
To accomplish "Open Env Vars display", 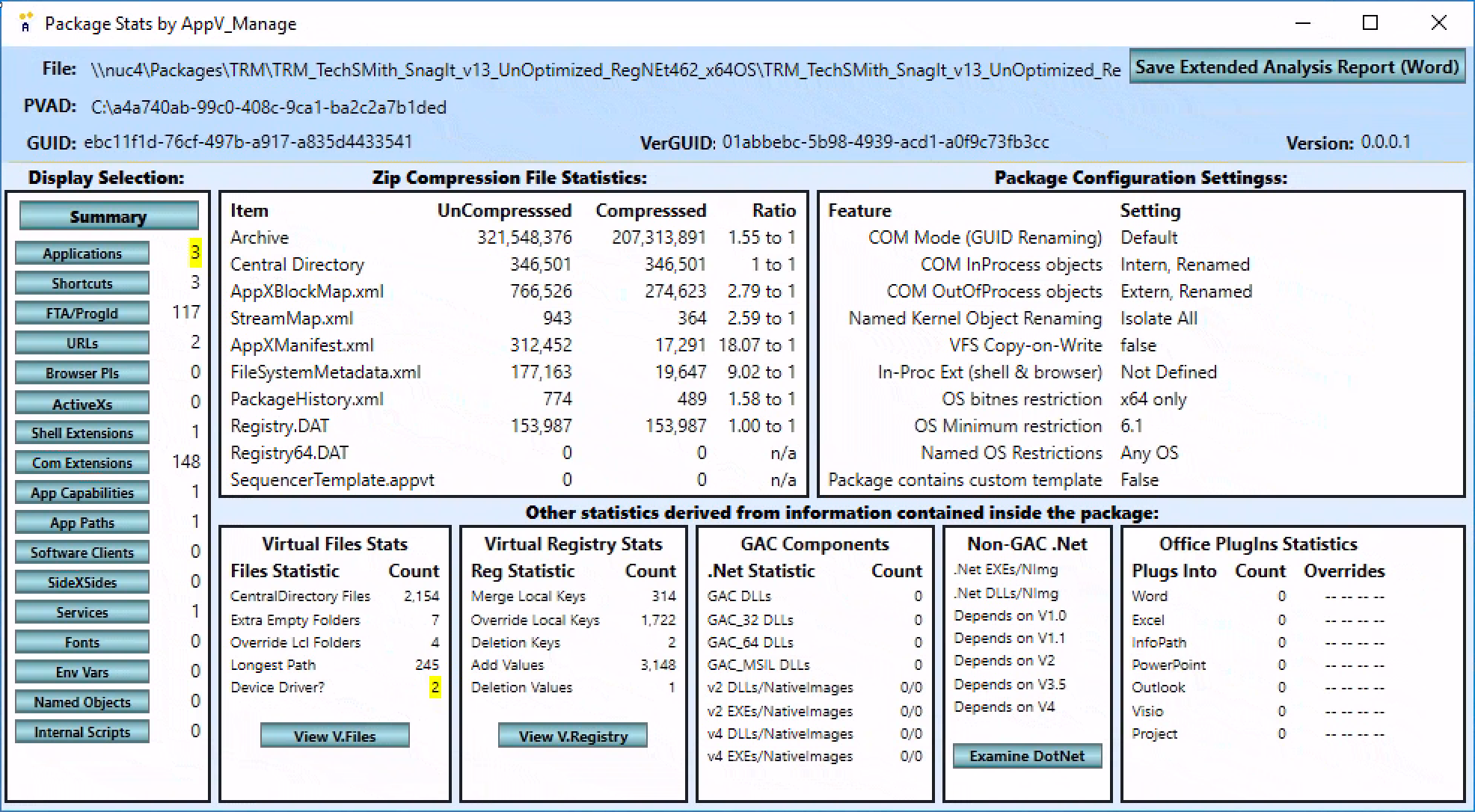I will (x=82, y=672).
